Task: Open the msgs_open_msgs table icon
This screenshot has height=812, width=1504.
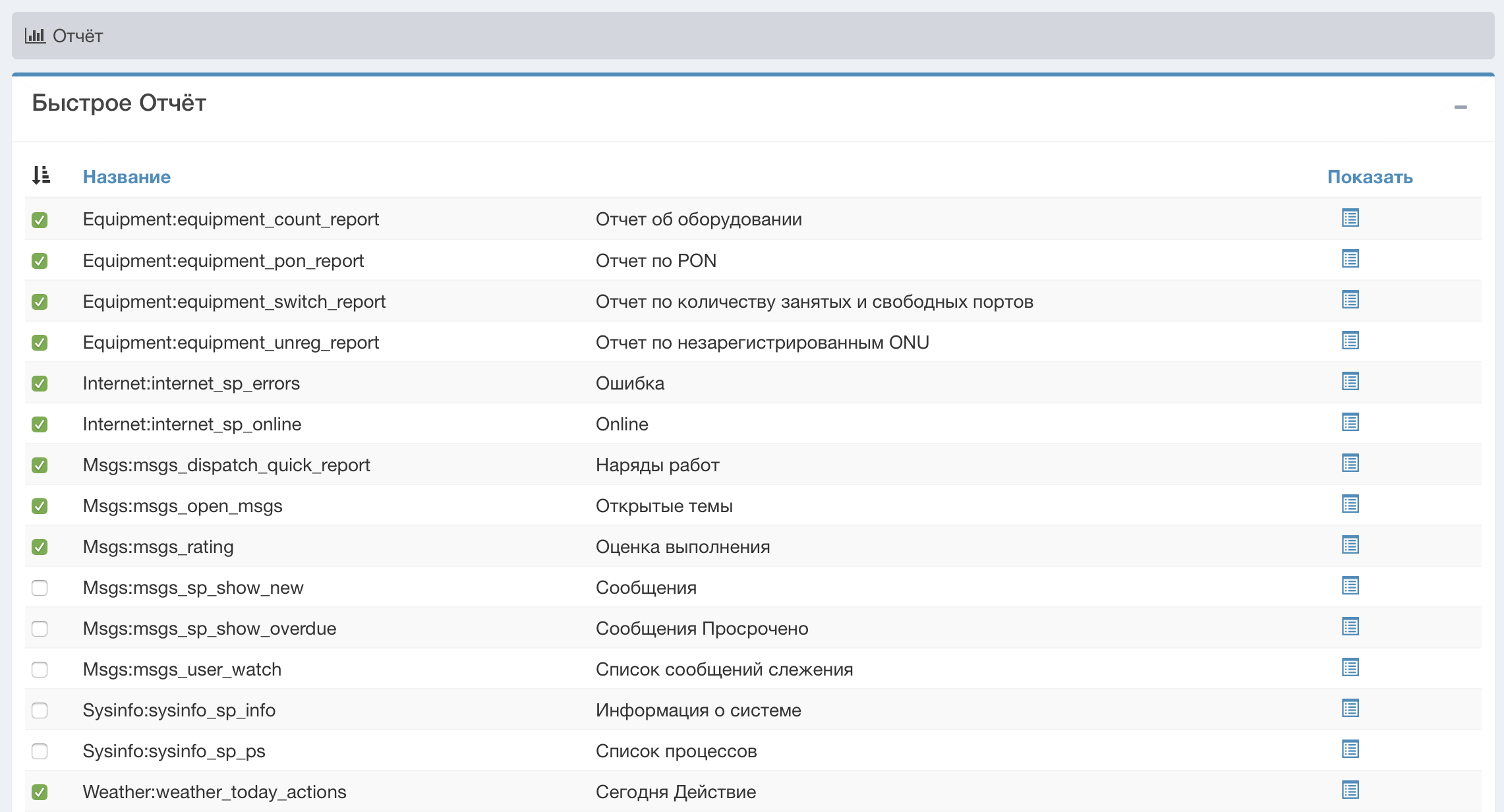Action: click(1350, 504)
